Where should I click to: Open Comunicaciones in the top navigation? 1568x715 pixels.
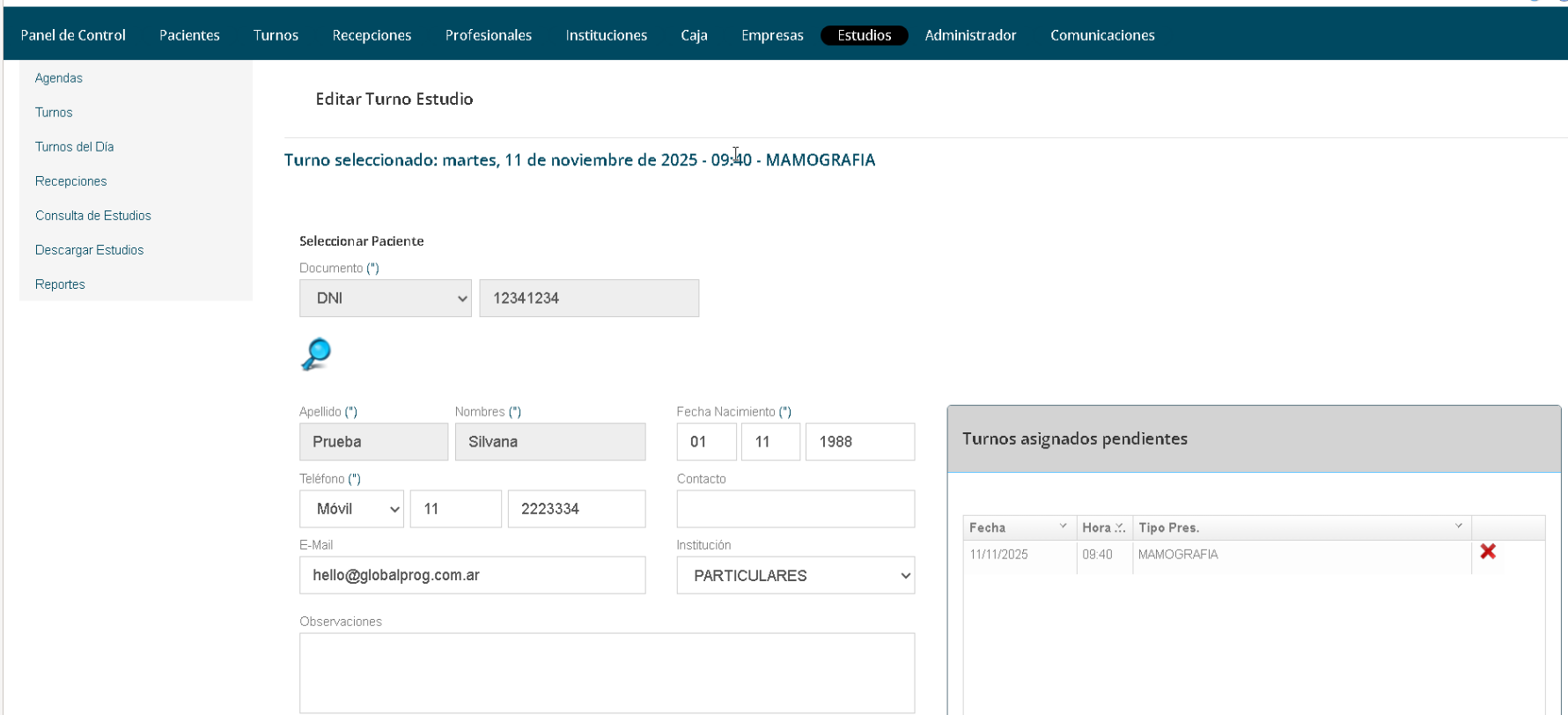click(1102, 35)
